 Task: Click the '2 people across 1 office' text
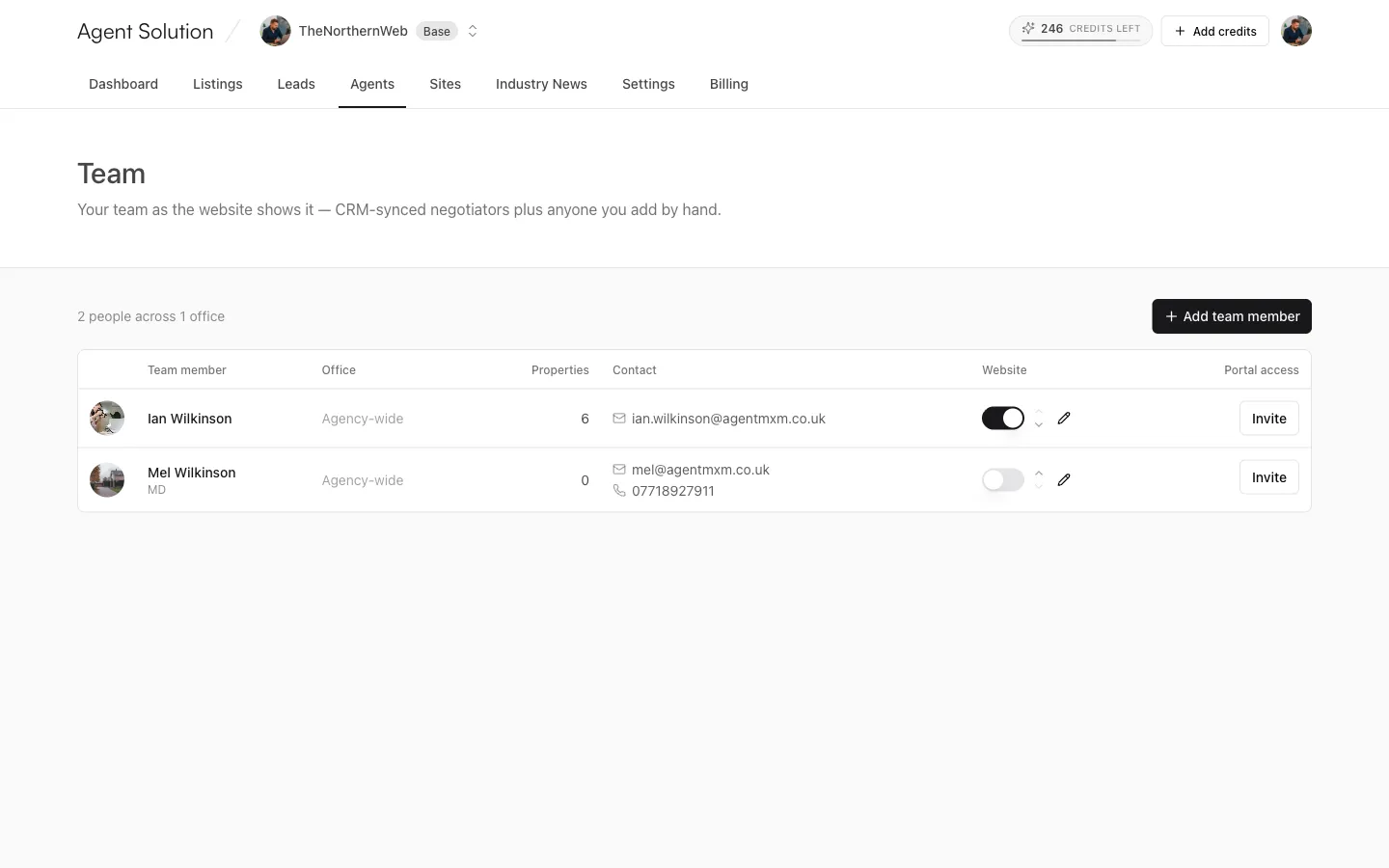[151, 316]
